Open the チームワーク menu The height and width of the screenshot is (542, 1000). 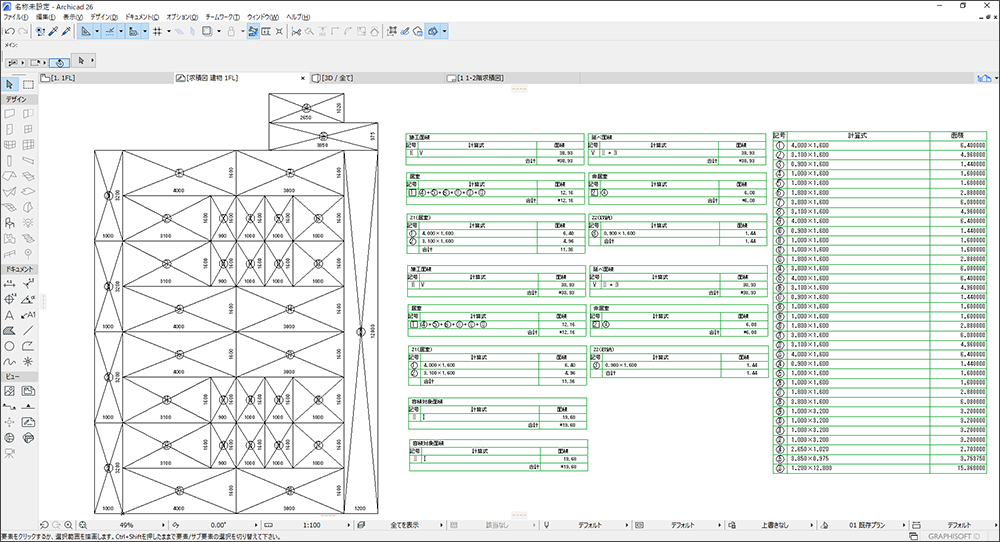point(223,17)
